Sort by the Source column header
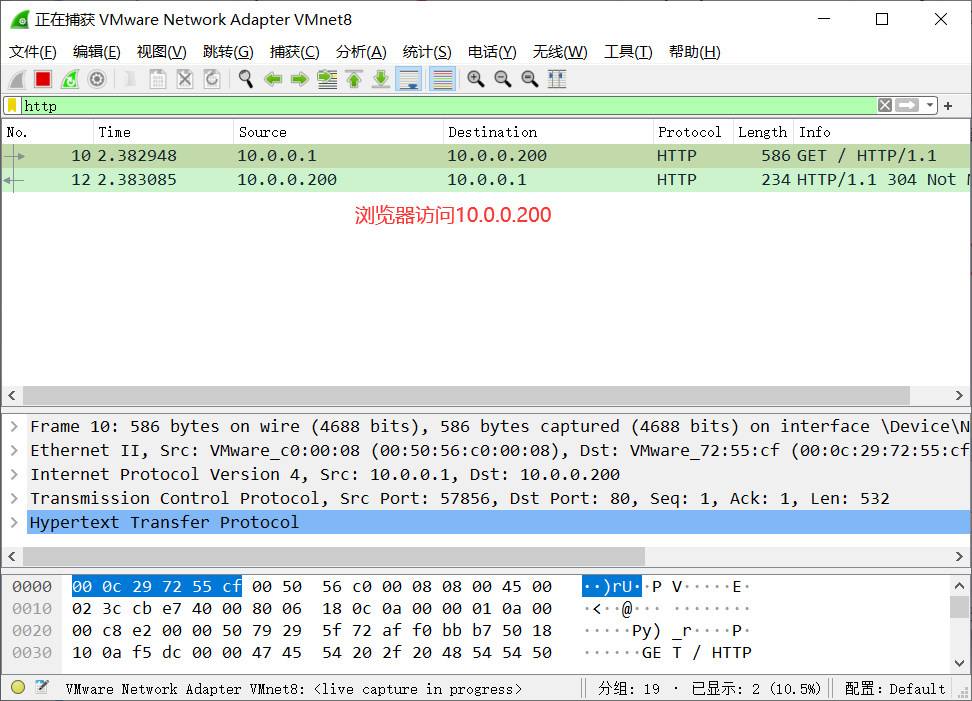This screenshot has width=972, height=701. (338, 132)
